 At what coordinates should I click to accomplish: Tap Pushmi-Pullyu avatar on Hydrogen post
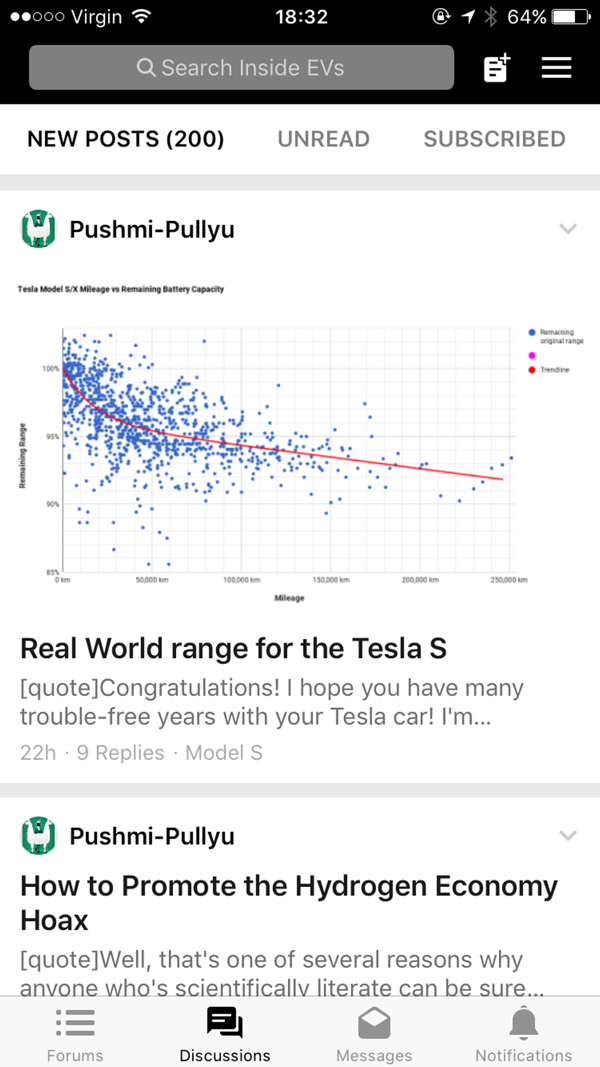point(39,836)
